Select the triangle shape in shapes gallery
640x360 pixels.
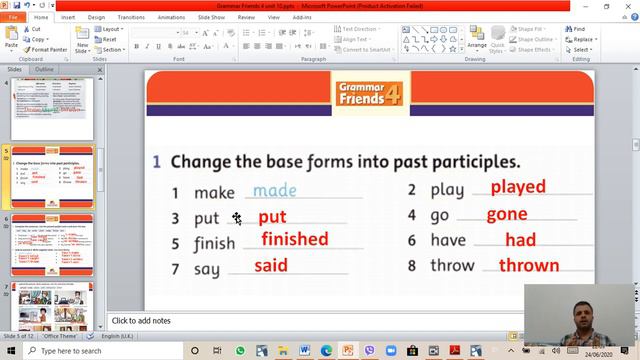[406, 40]
